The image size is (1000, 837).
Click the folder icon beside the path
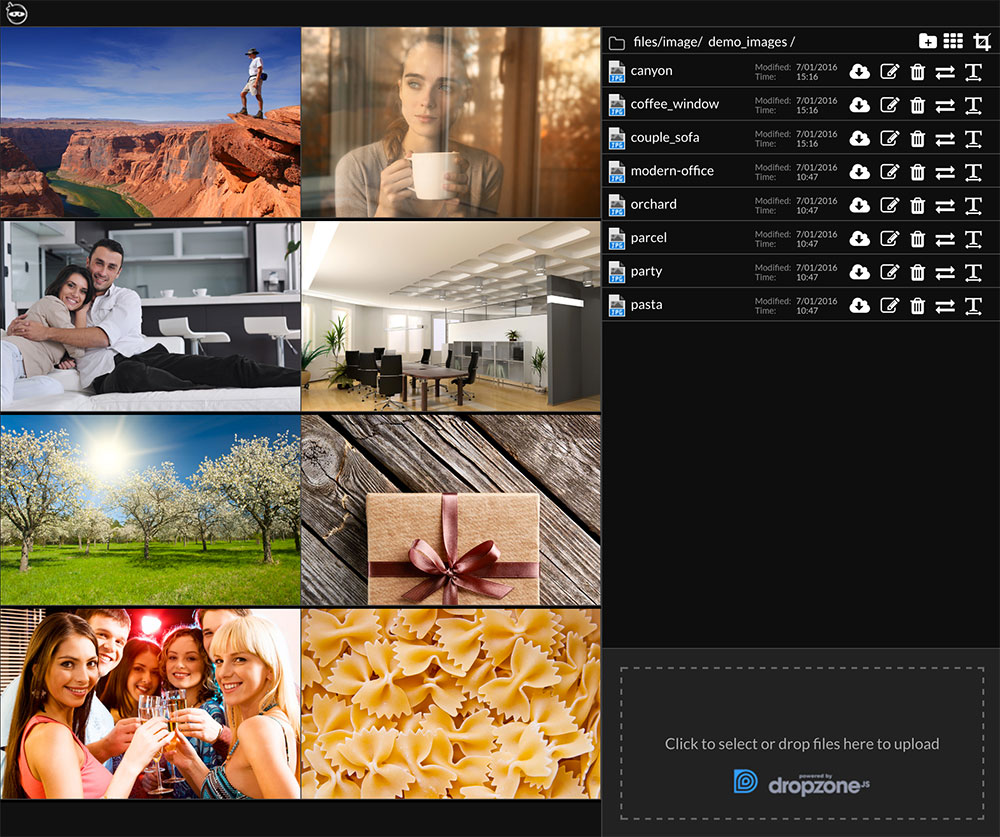tap(617, 43)
